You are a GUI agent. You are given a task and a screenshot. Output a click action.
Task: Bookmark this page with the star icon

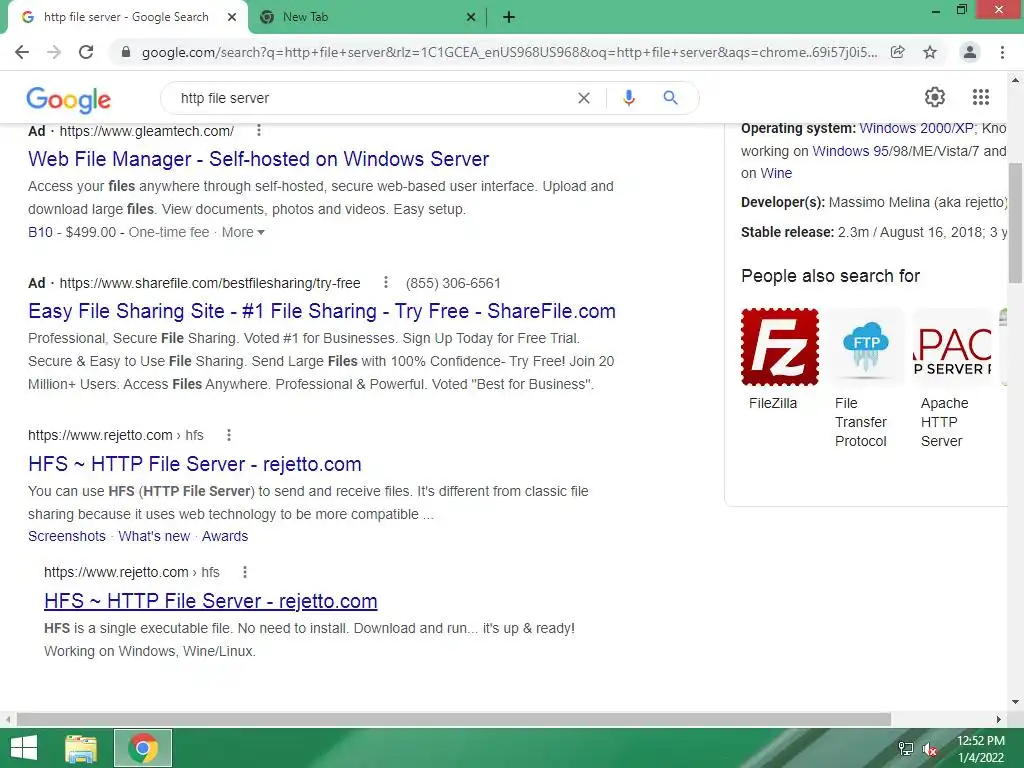[x=930, y=52]
